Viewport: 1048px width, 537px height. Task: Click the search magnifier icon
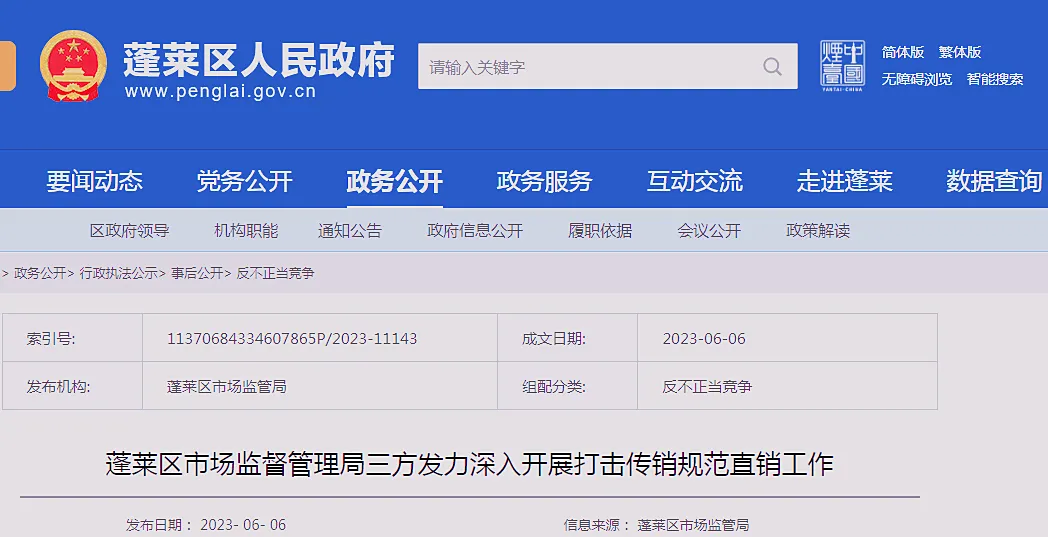click(773, 66)
